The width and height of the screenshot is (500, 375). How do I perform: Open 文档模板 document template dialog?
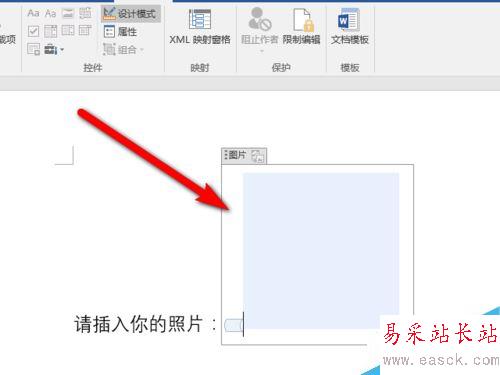click(x=350, y=27)
